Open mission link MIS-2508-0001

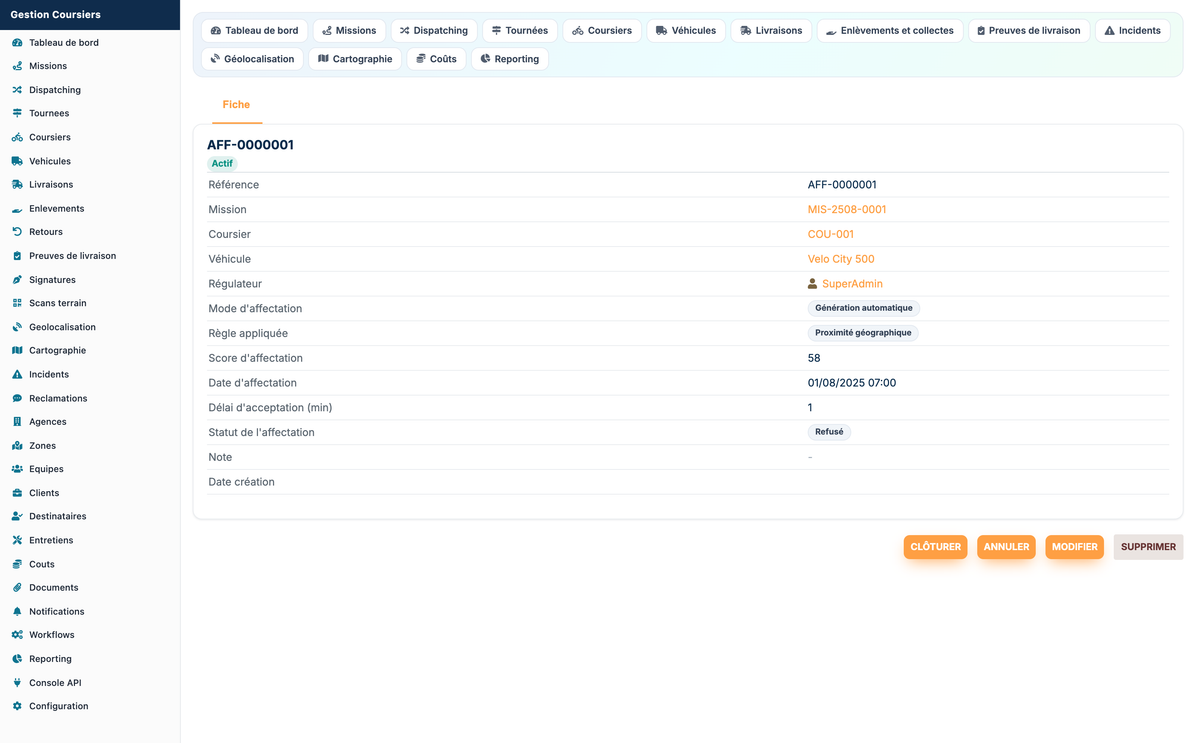pyautogui.click(x=847, y=210)
